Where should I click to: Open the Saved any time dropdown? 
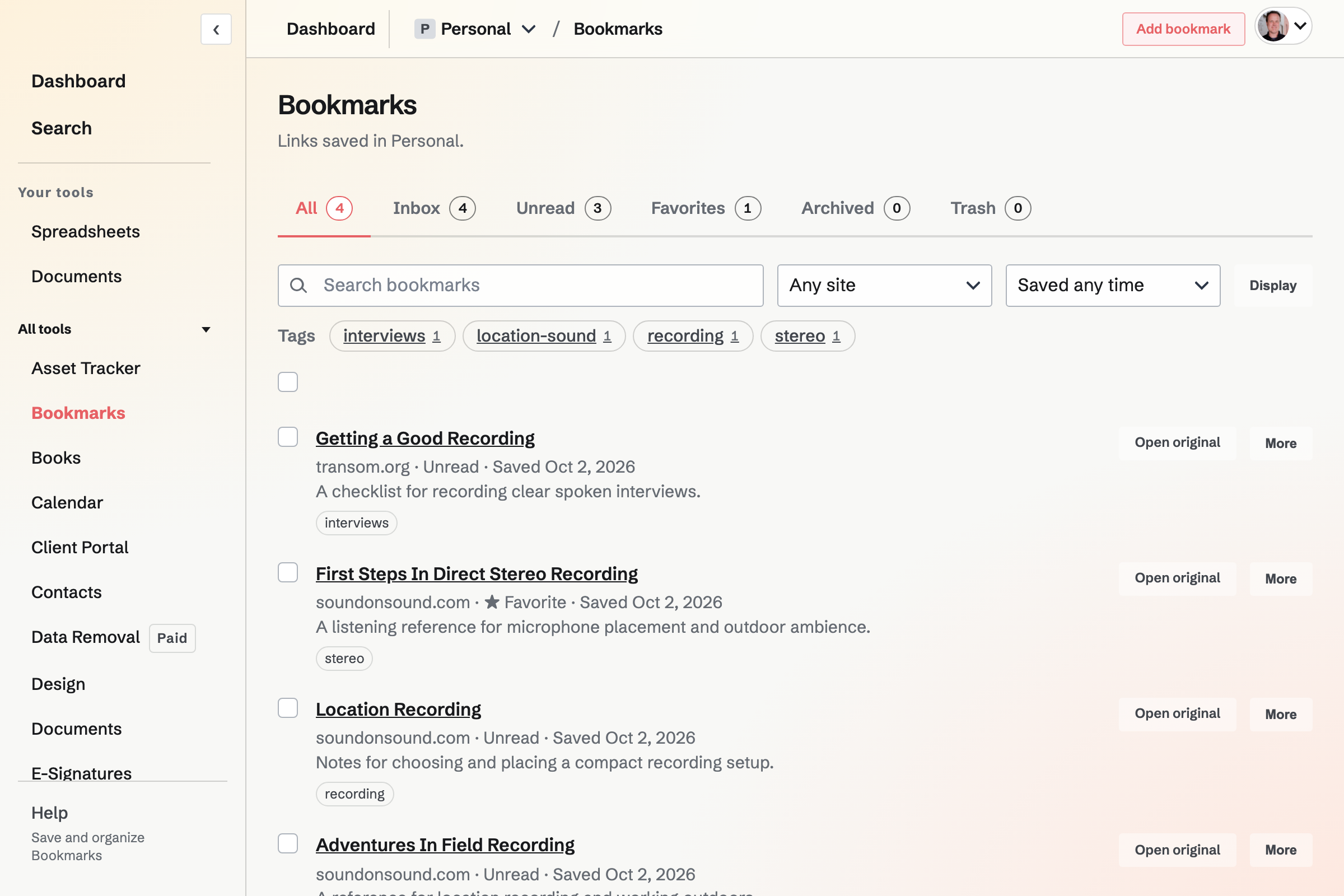[x=1113, y=285]
